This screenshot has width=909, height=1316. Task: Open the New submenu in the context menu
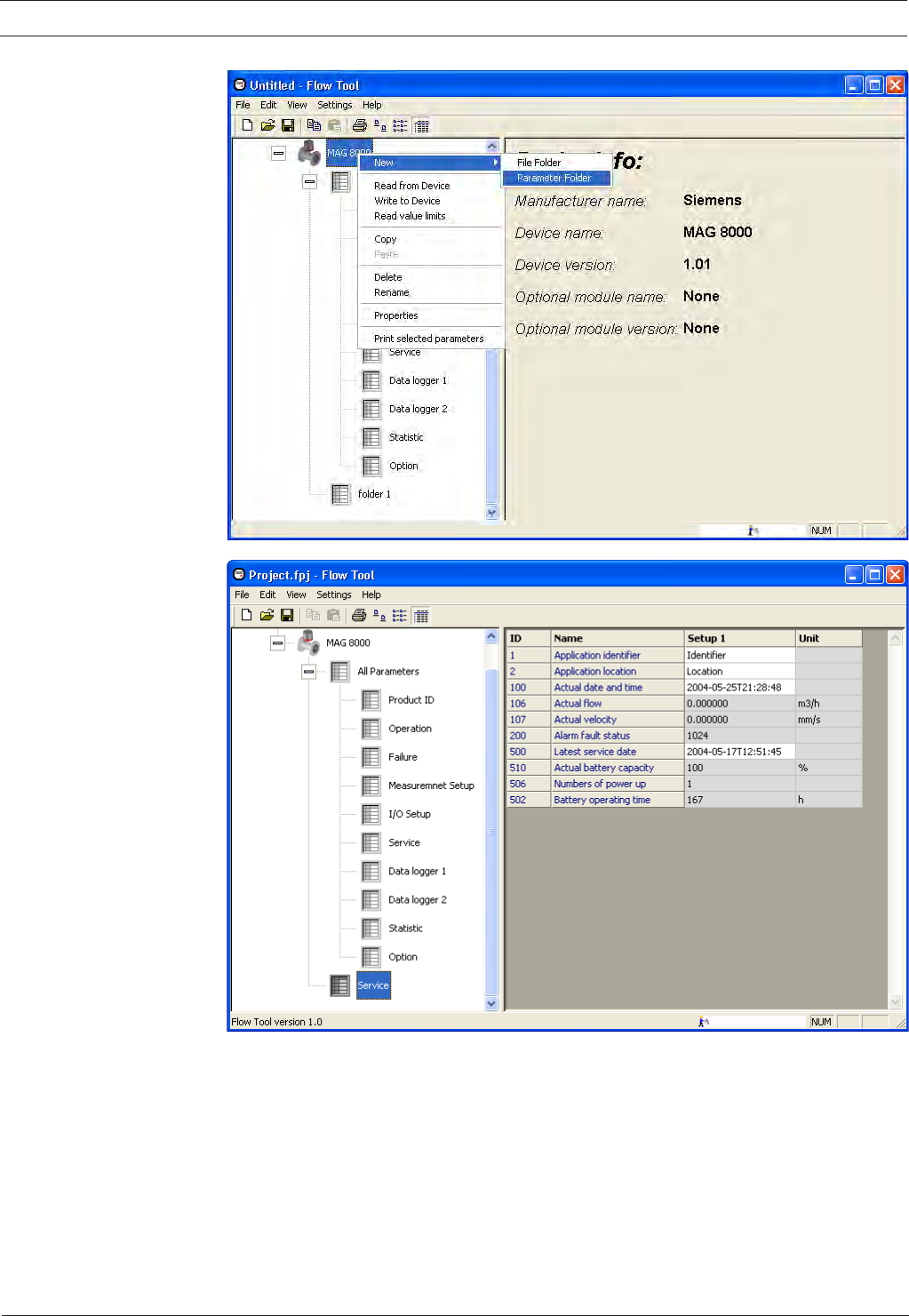pos(430,163)
